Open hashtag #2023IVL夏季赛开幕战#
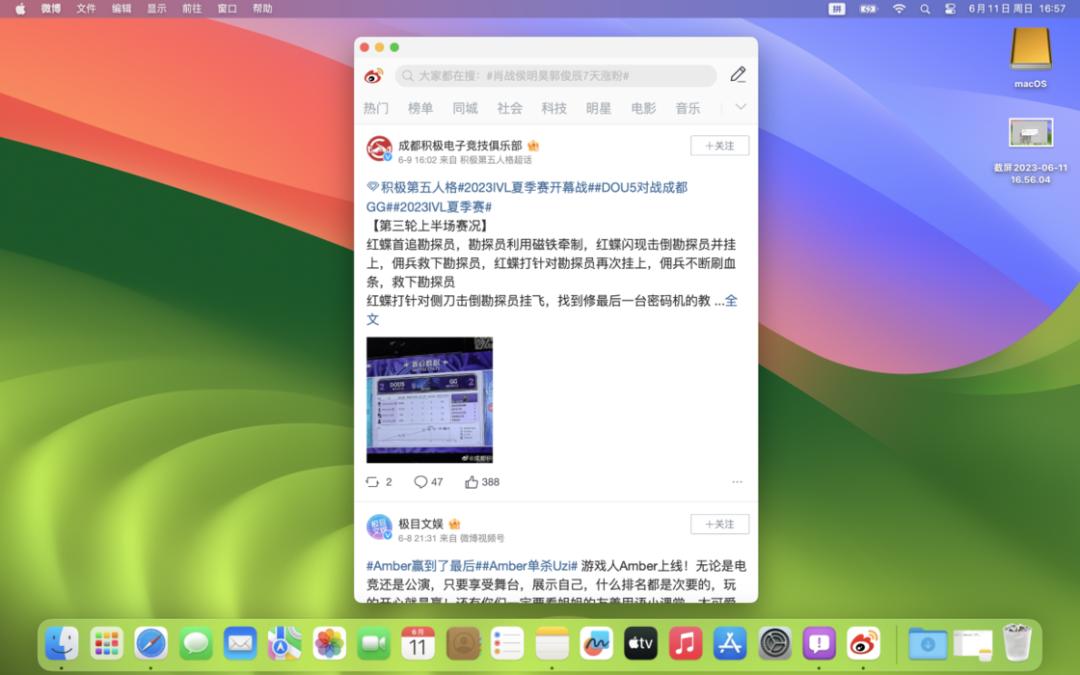The height and width of the screenshot is (675, 1080). point(523,187)
